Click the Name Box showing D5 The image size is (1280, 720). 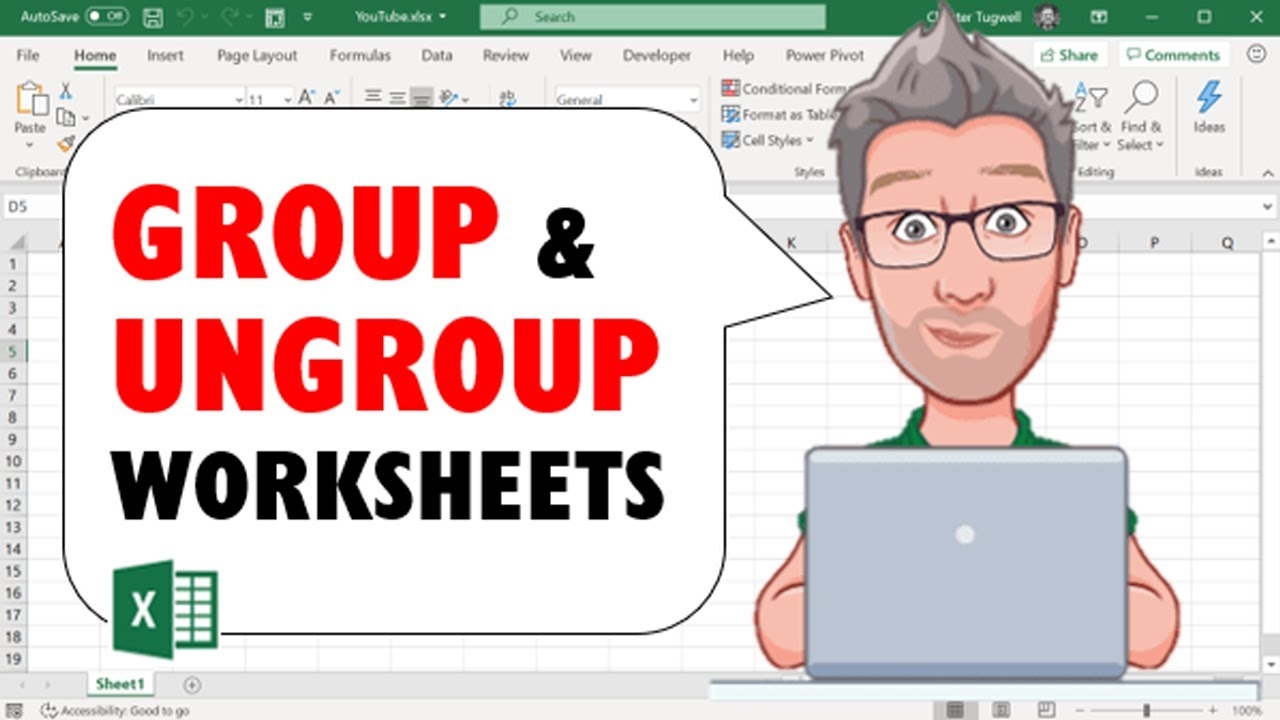tap(33, 206)
